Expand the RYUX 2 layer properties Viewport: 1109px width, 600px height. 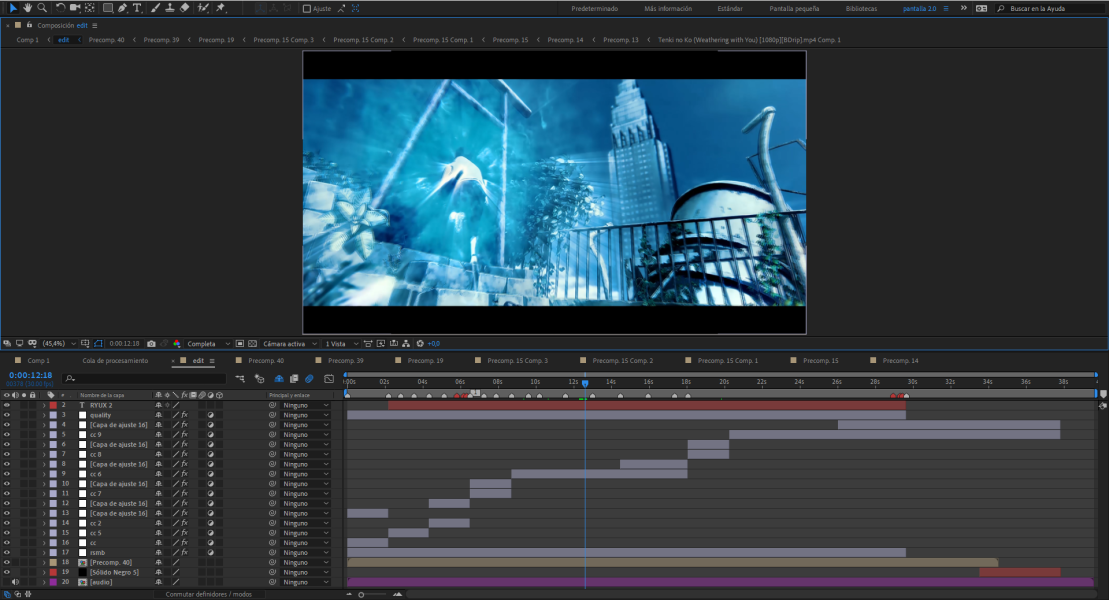point(44,405)
